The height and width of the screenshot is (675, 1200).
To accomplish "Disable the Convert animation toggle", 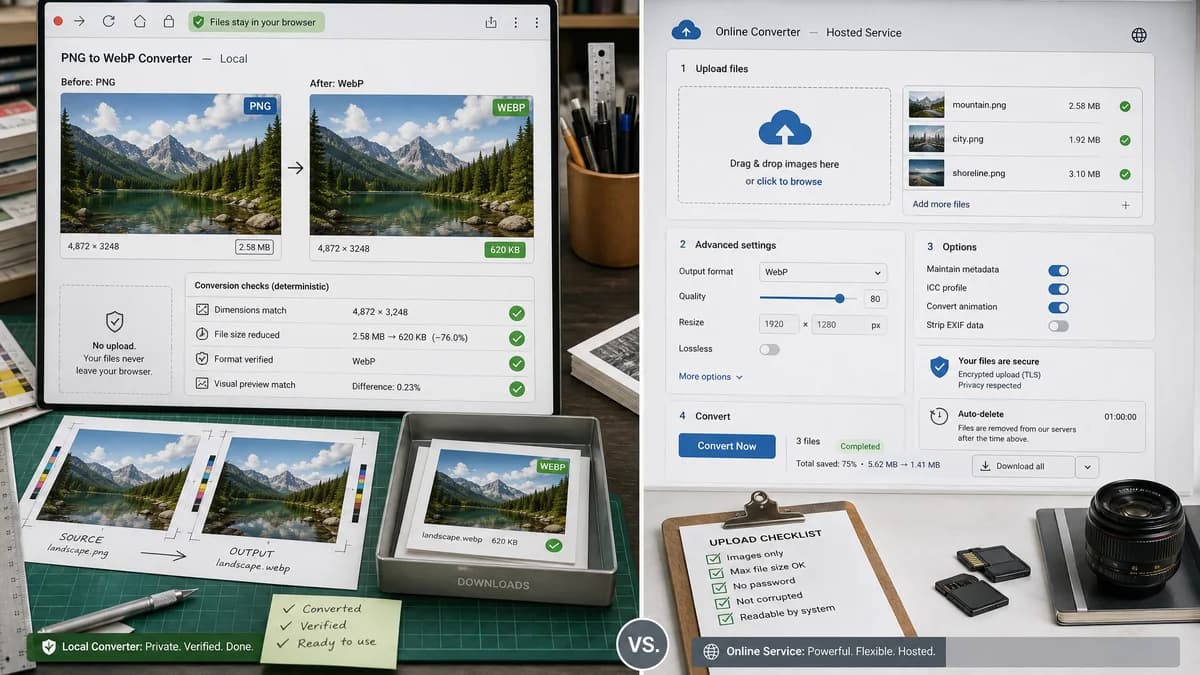I will click(x=1058, y=307).
